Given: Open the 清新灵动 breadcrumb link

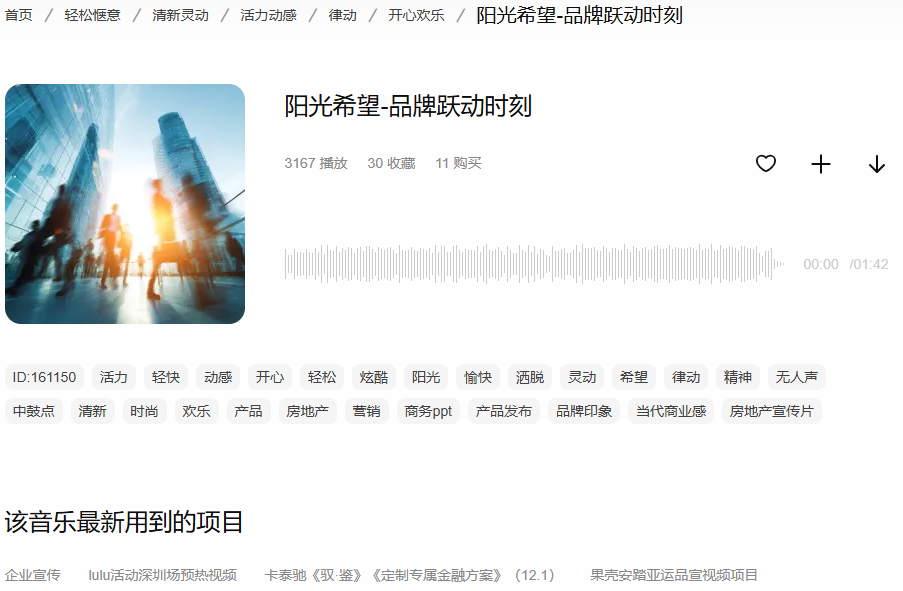Looking at the screenshot, I should click(180, 15).
